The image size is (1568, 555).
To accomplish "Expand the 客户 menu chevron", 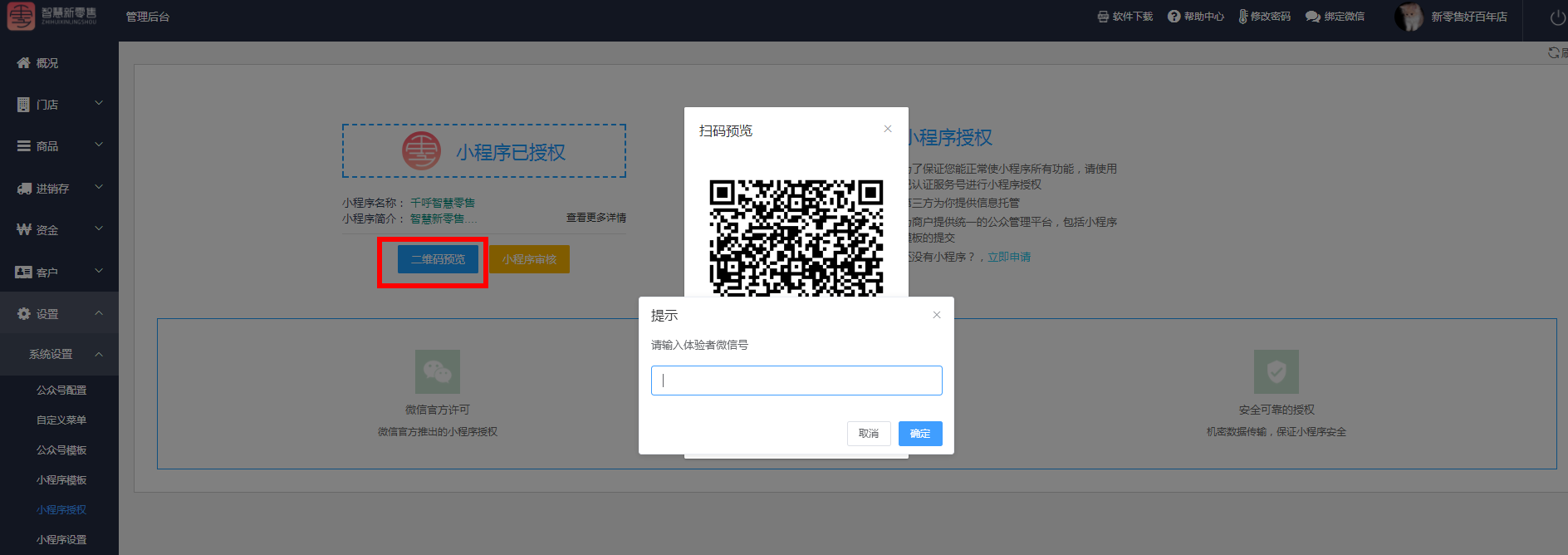I will (x=99, y=270).
